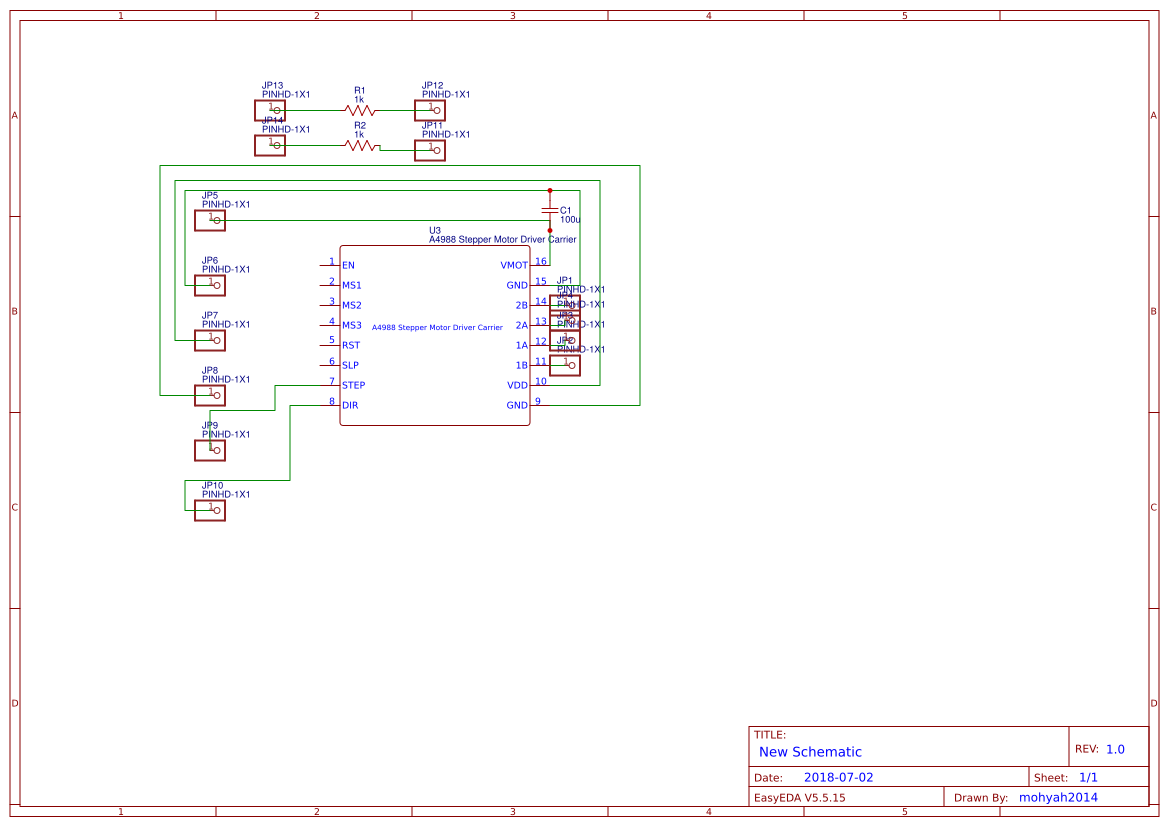Viewport: 1169px width, 827px height.
Task: Click the R1 designator label
Action: (359, 90)
